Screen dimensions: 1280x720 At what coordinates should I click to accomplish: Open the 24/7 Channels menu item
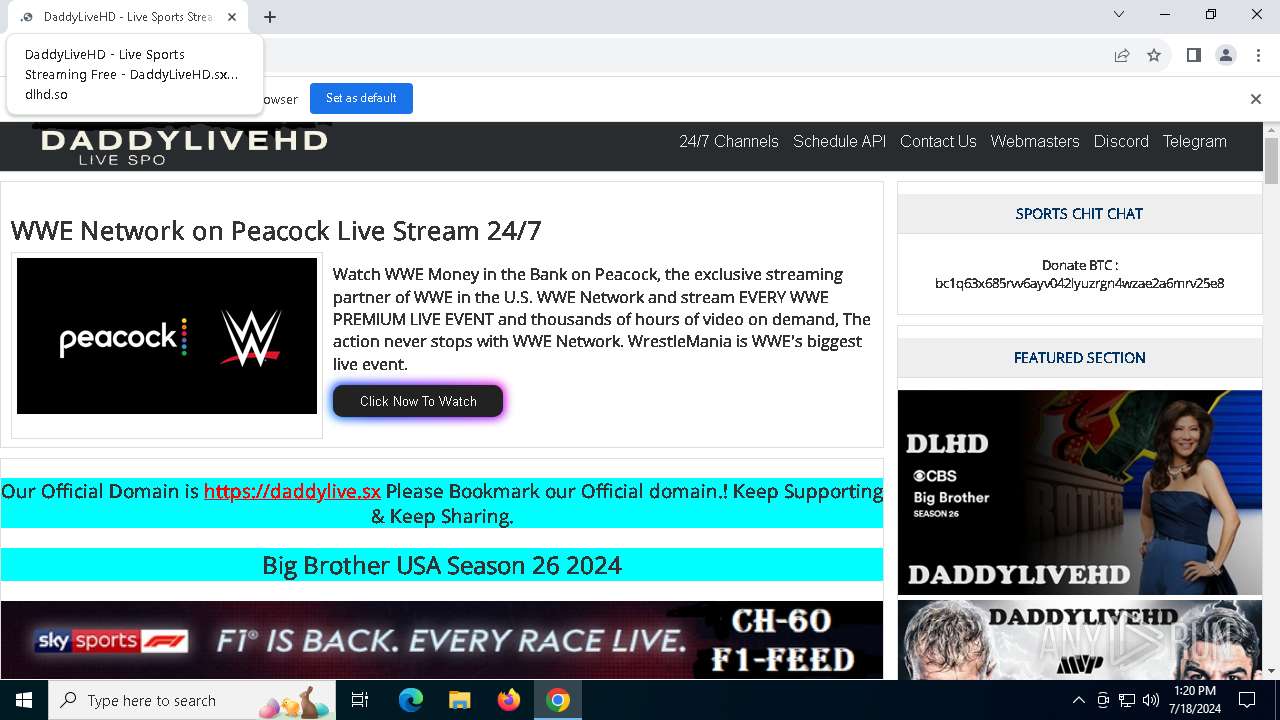click(729, 141)
